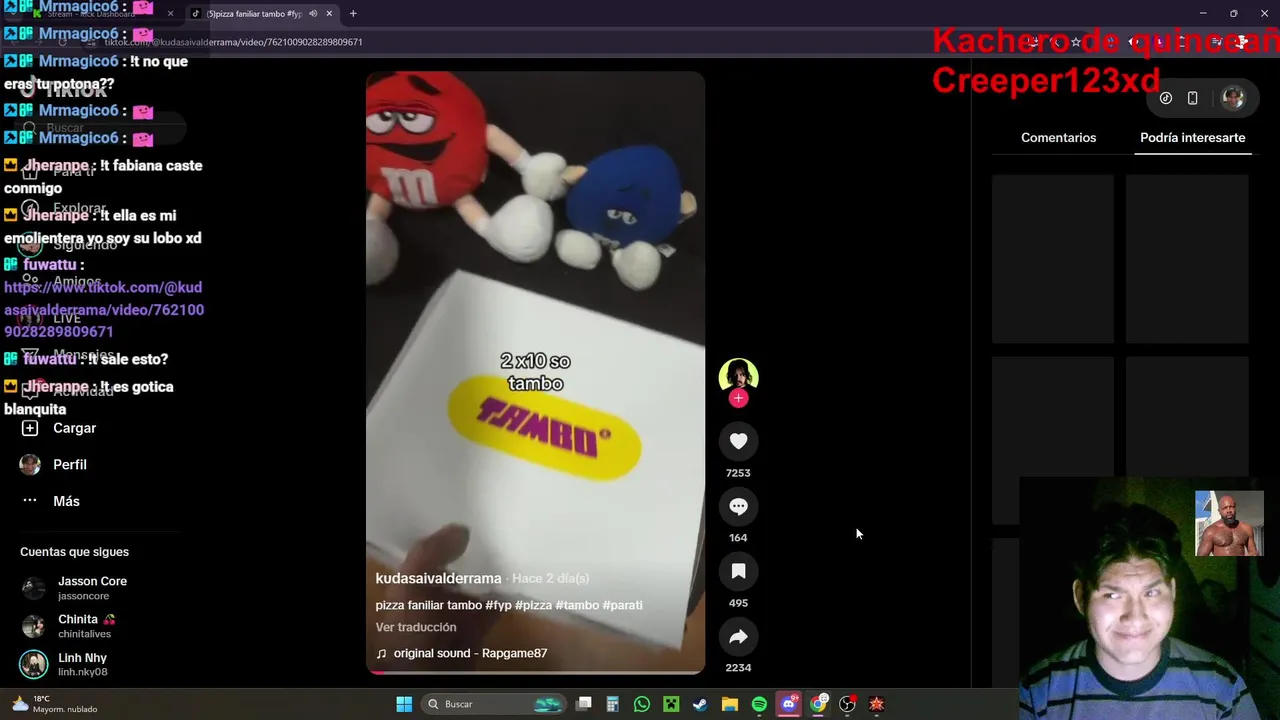This screenshot has width=1280, height=720.
Task: Open the #tambo hashtag
Action: (577, 605)
